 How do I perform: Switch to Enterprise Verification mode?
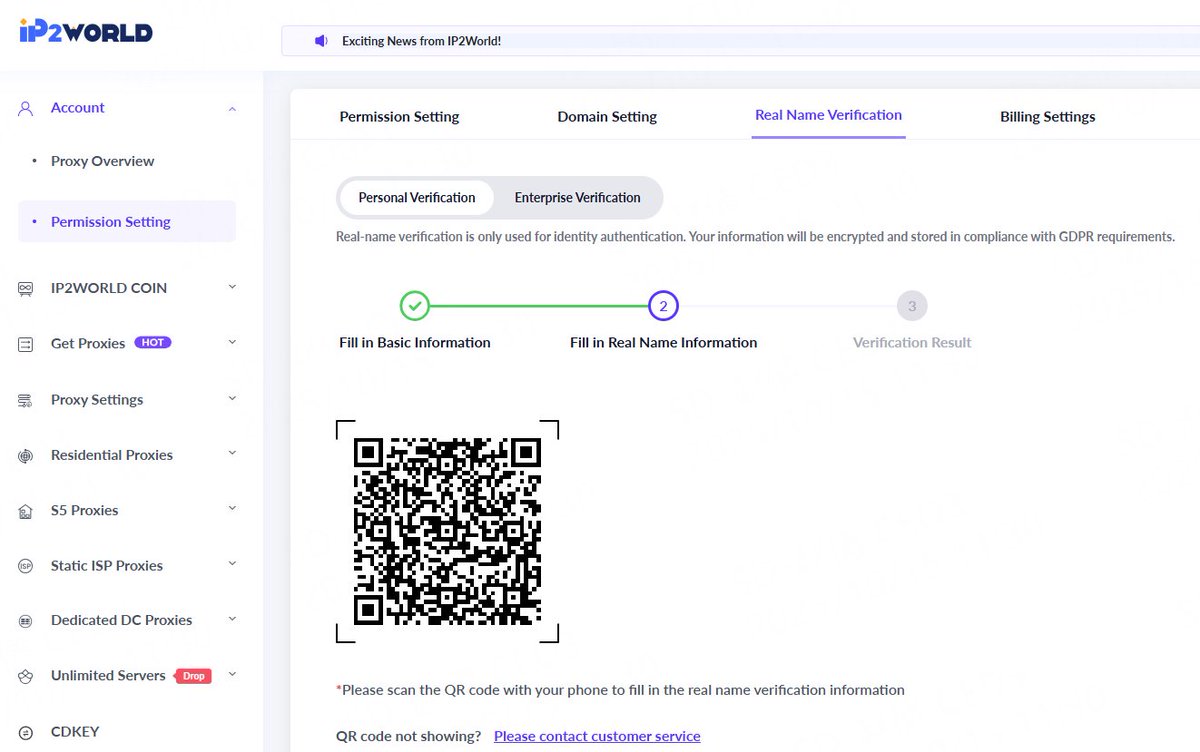(577, 198)
